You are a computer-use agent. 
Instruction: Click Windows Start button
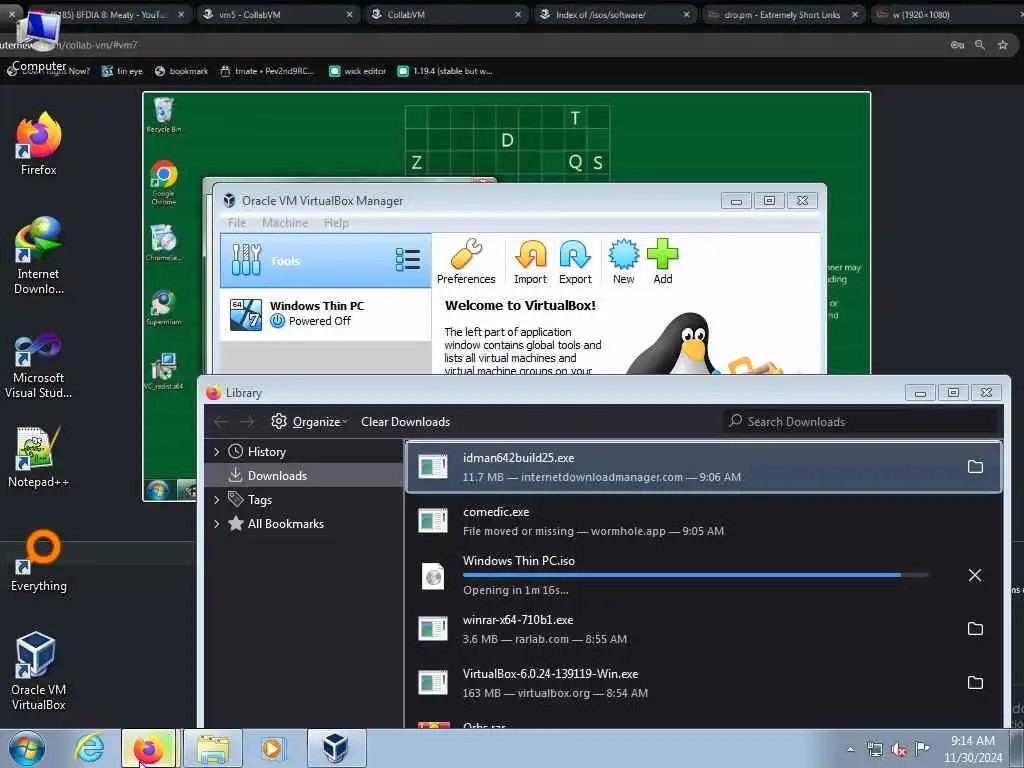[x=27, y=748]
